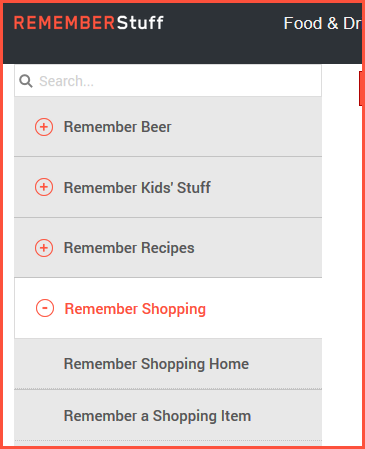Expand Remember Recipes plus icon
Screen dimensions: 365x449
click(44, 248)
